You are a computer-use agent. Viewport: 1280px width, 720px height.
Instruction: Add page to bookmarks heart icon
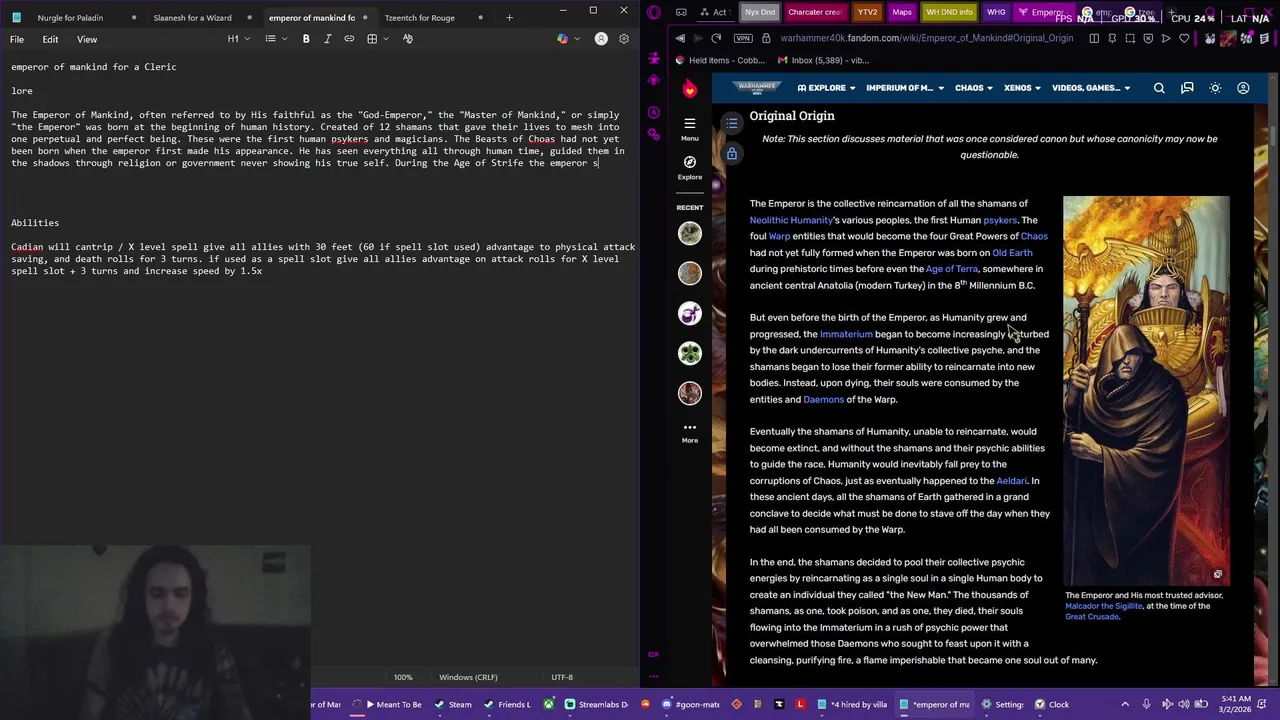(1185, 38)
